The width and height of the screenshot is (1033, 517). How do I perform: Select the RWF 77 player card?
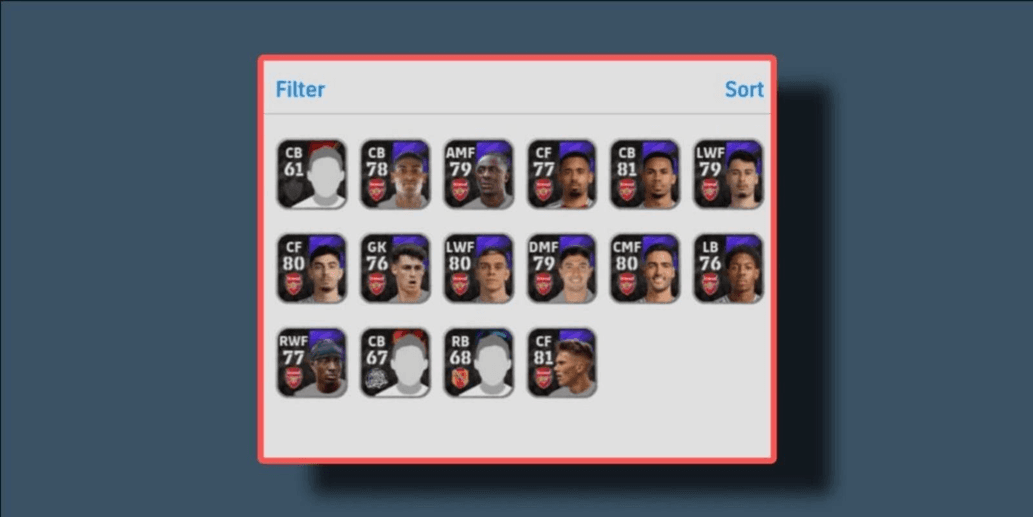(x=312, y=363)
